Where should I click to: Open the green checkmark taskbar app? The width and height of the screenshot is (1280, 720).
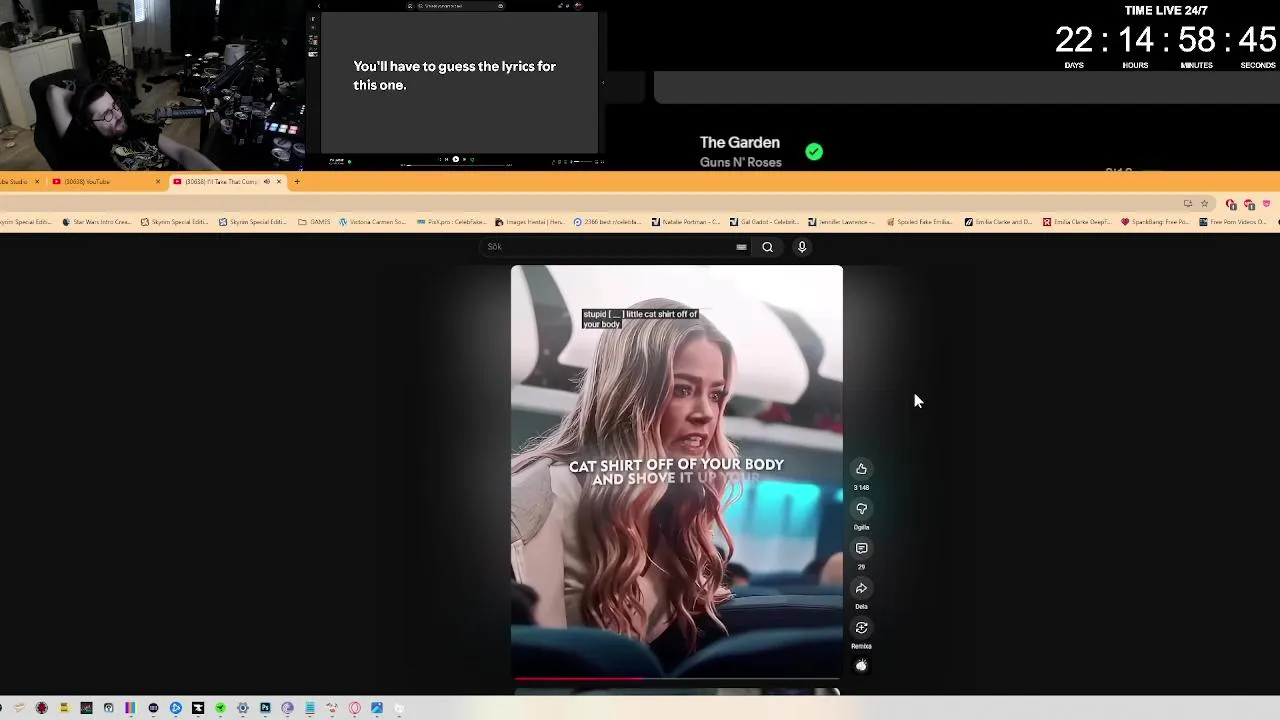click(220, 708)
